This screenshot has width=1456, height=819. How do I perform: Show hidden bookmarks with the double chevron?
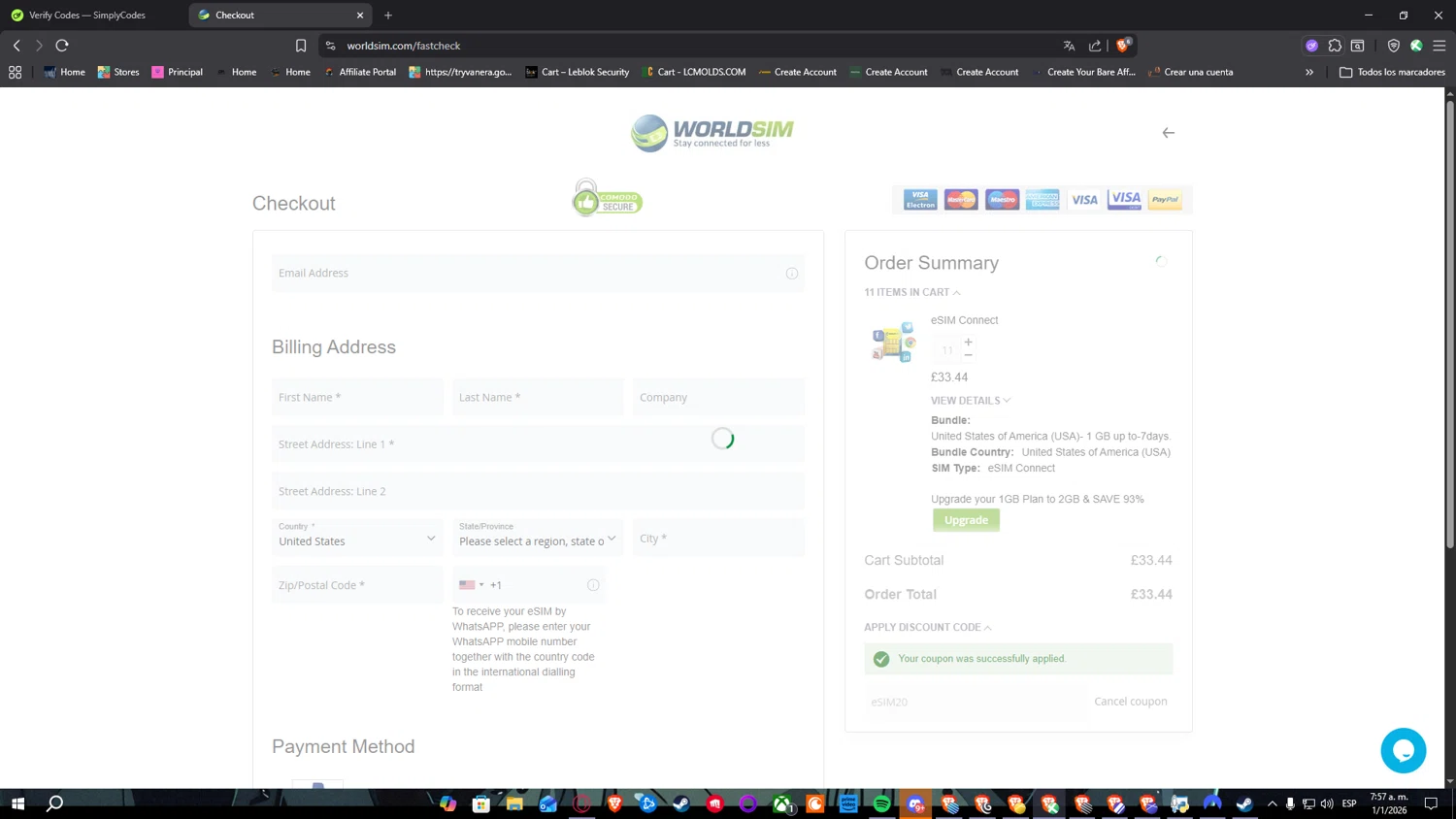(1309, 72)
